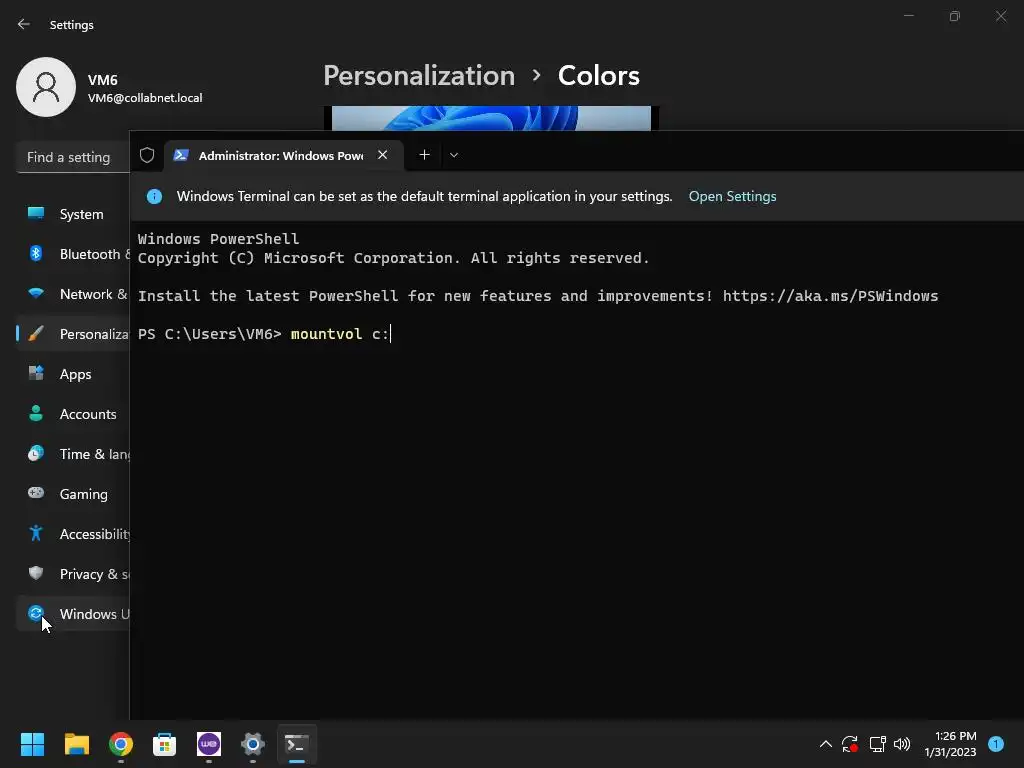The image size is (1024, 768).
Task: Open Accessibility in the Settings sidebar
Action: (x=72, y=534)
